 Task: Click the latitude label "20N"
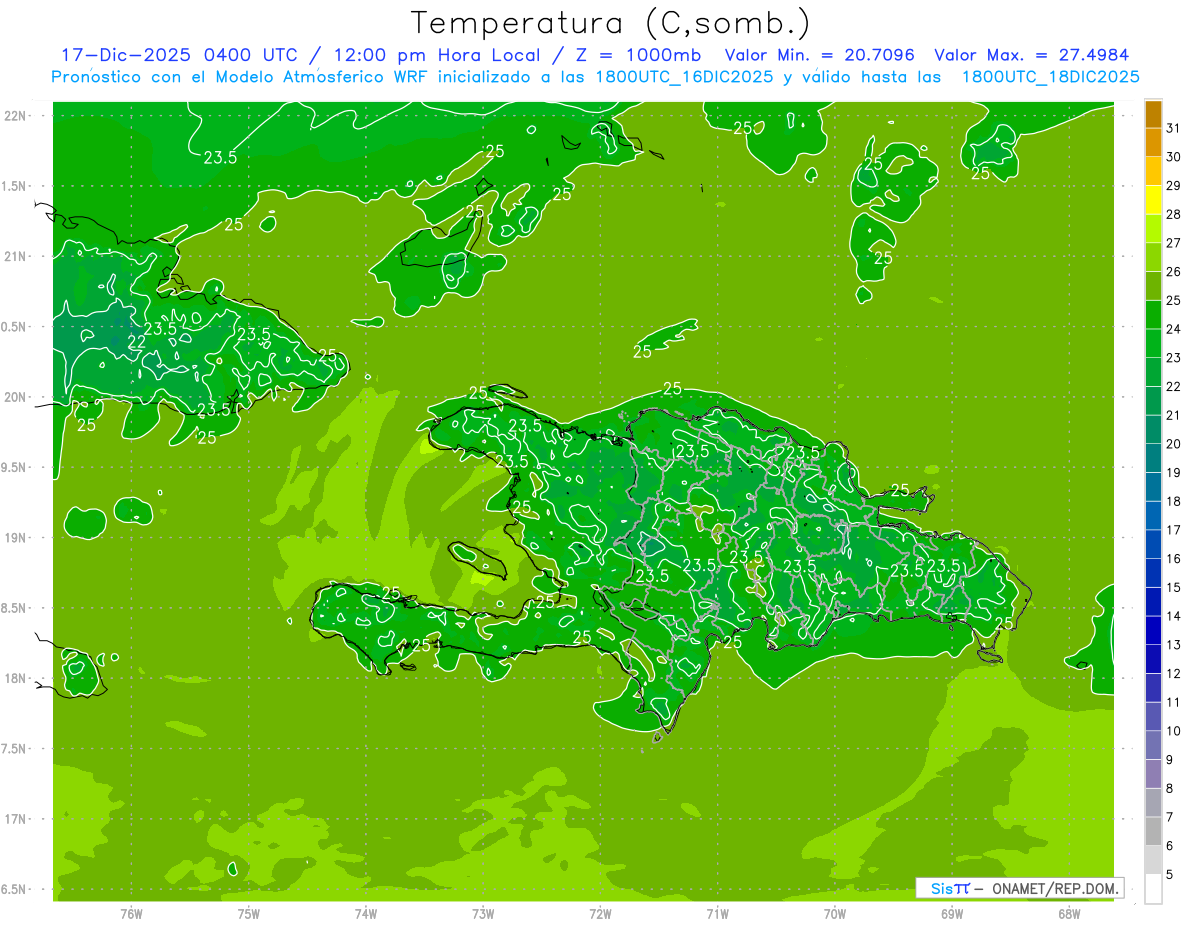16,398
